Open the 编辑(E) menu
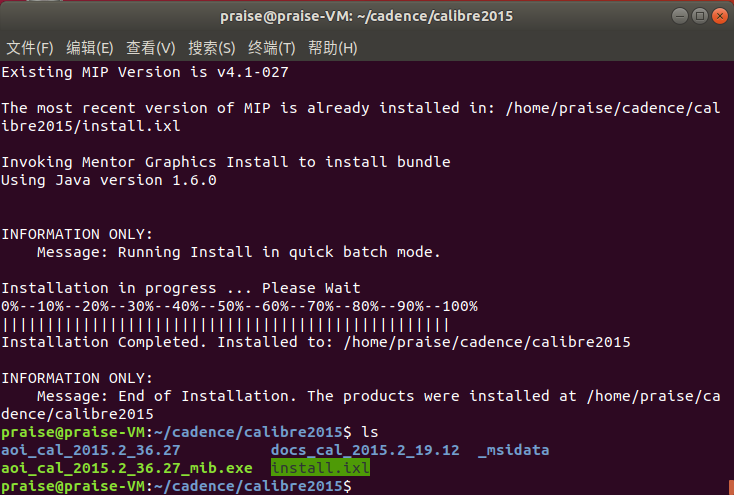This screenshot has width=734, height=495. 89,48
